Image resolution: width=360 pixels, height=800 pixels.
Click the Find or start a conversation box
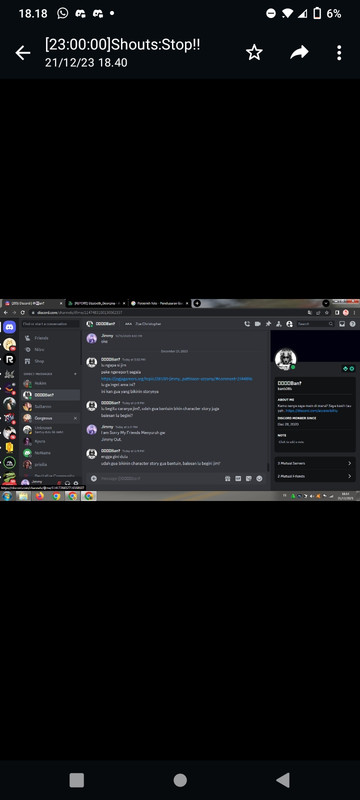50,324
